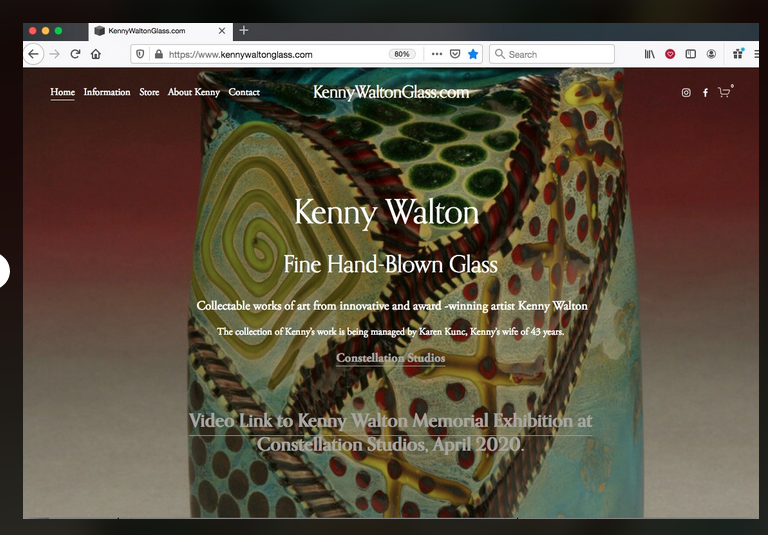Open the Firefox library icon
Image resolution: width=768 pixels, height=535 pixels.
(x=649, y=54)
